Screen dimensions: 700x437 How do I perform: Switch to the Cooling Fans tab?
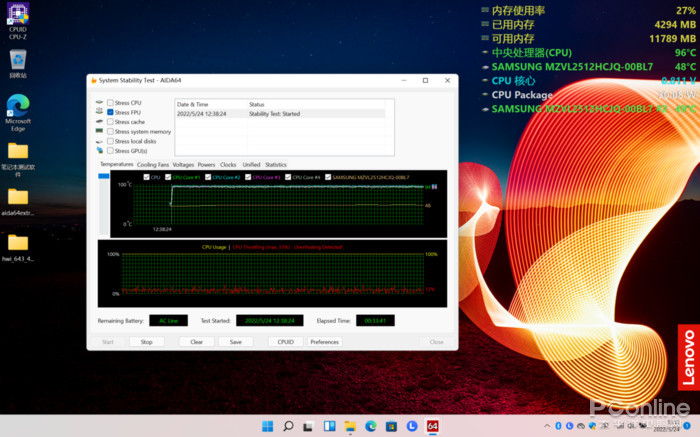(153, 165)
